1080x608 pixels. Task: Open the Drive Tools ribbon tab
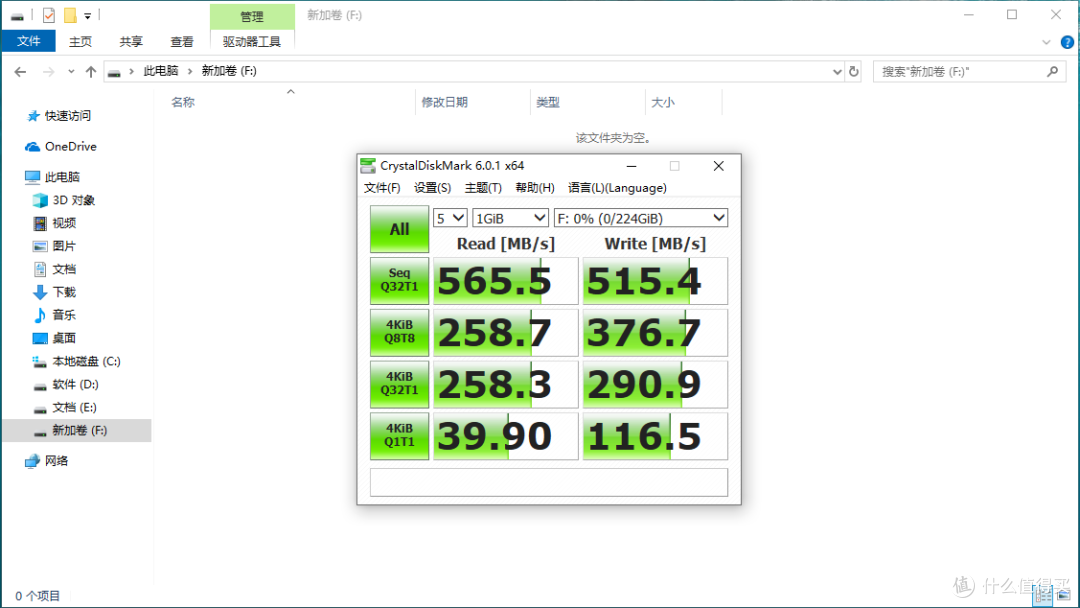pos(252,41)
